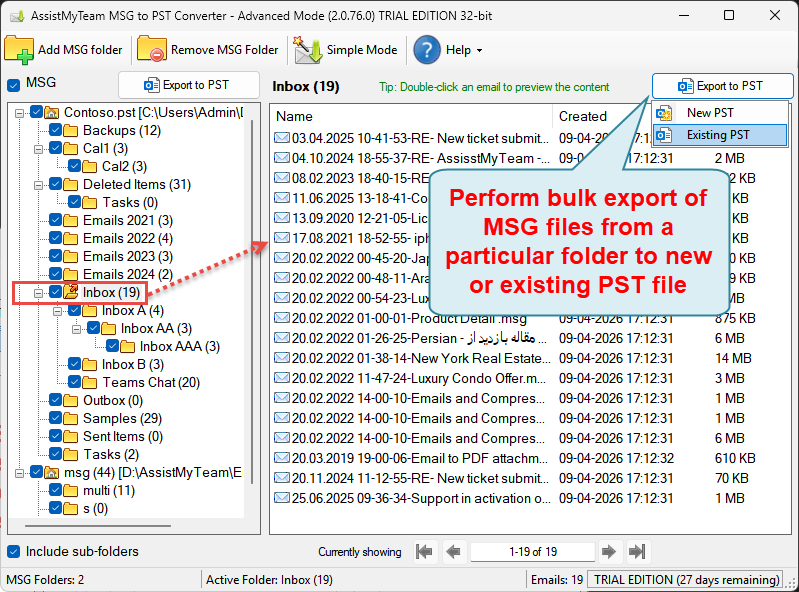Click the Inbox folder icon in tree

pyautogui.click(x=70, y=292)
